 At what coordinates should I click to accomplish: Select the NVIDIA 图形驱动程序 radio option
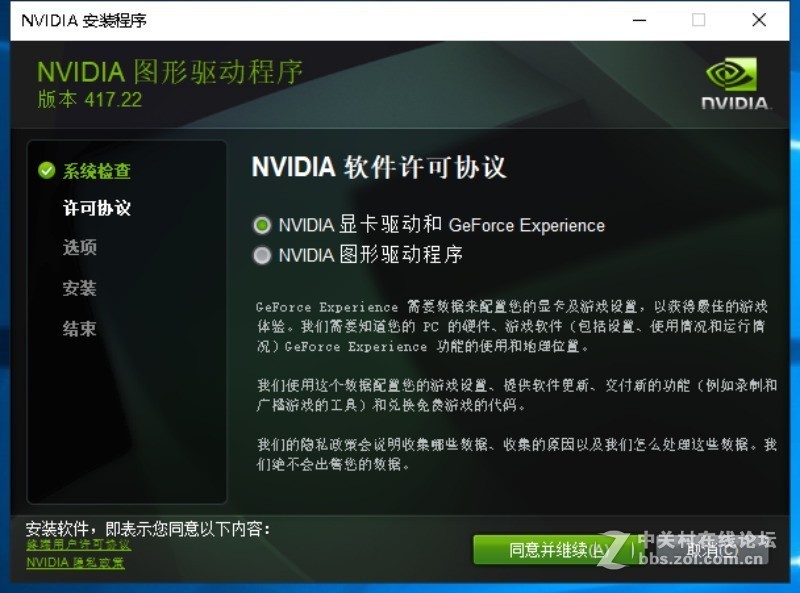pyautogui.click(x=262, y=255)
